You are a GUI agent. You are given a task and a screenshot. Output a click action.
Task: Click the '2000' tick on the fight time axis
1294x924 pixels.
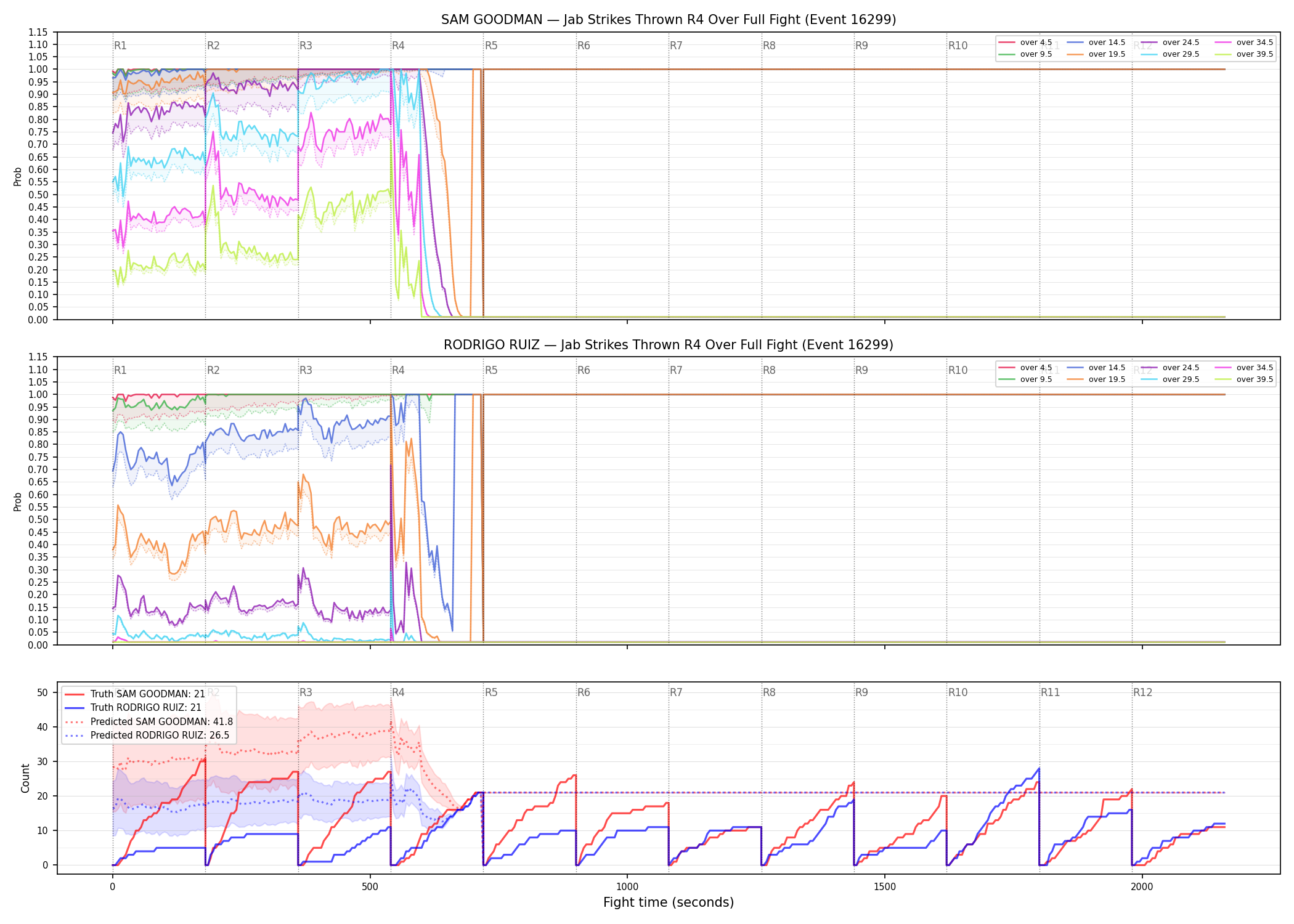pos(1142,887)
